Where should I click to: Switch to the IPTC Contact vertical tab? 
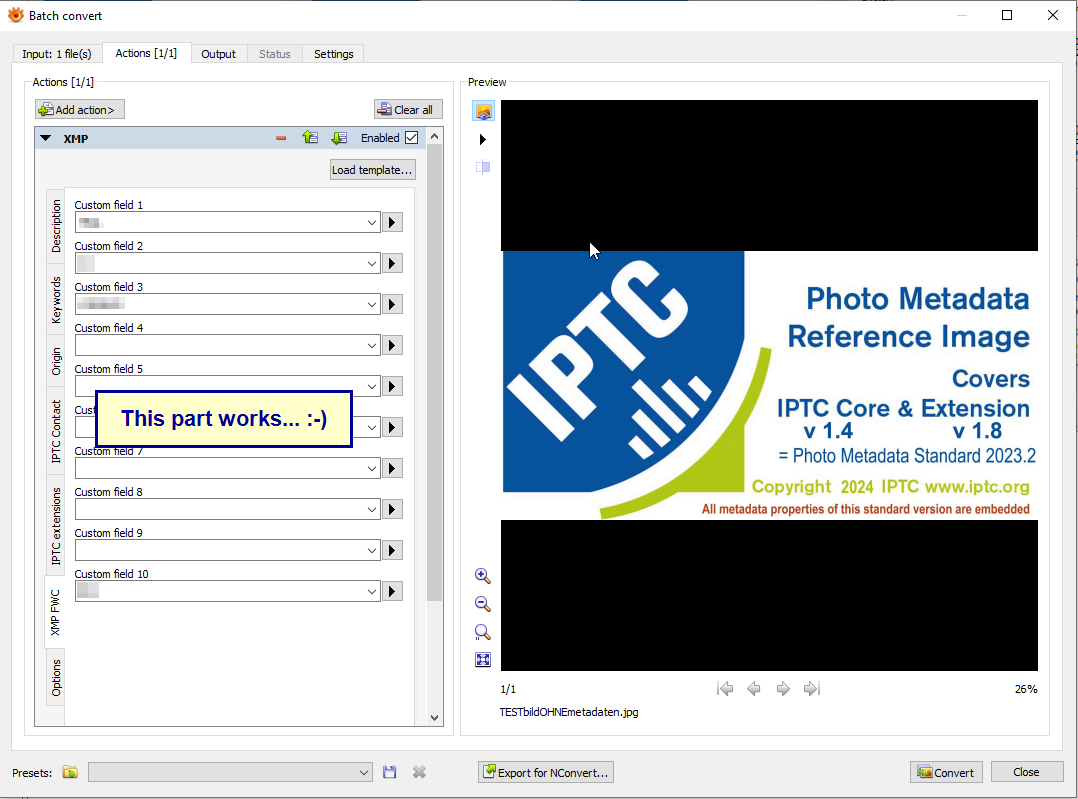point(56,431)
